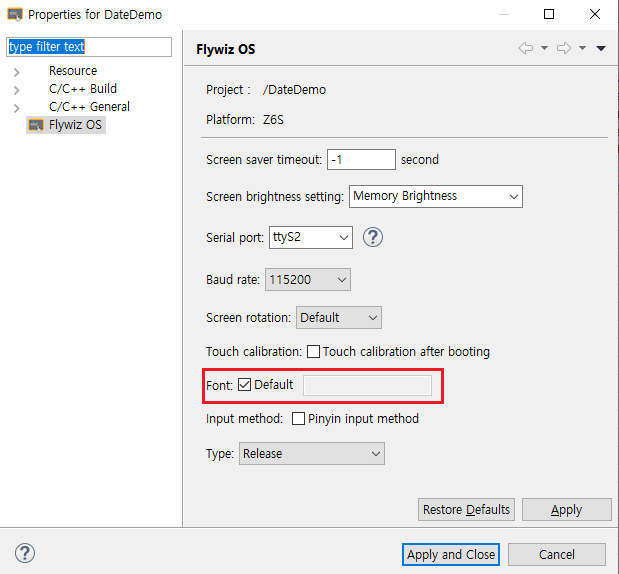Screen dimensions: 619x574
Task: Click the /DateDemo project path text
Action: pos(294,90)
